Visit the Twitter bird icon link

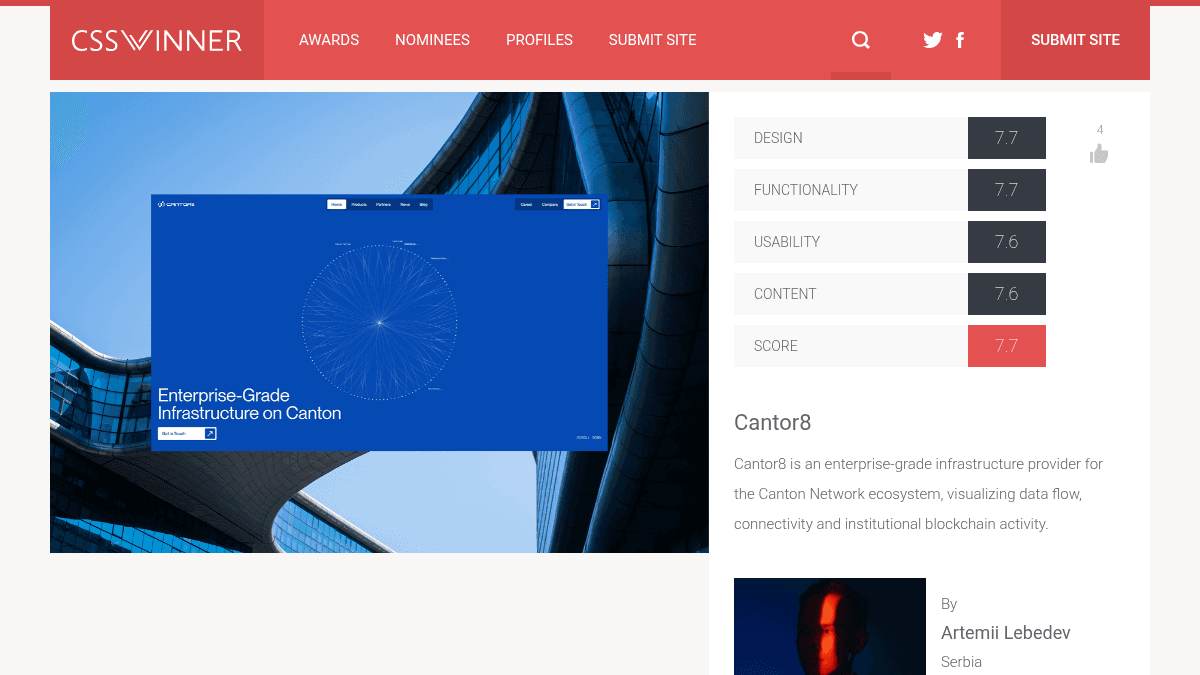(x=933, y=40)
